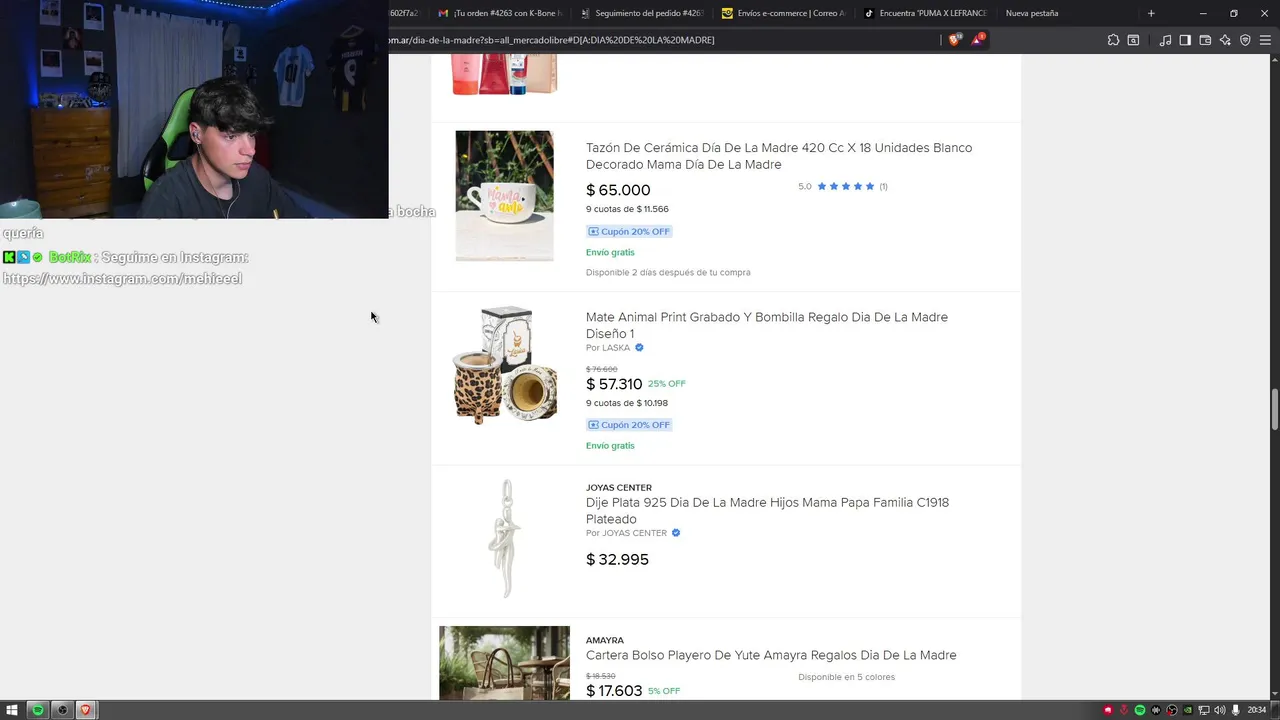This screenshot has width=1280, height=720.
Task: Switch to TikTok 'PUMA X LEFRANCE' tab
Action: coord(925,13)
